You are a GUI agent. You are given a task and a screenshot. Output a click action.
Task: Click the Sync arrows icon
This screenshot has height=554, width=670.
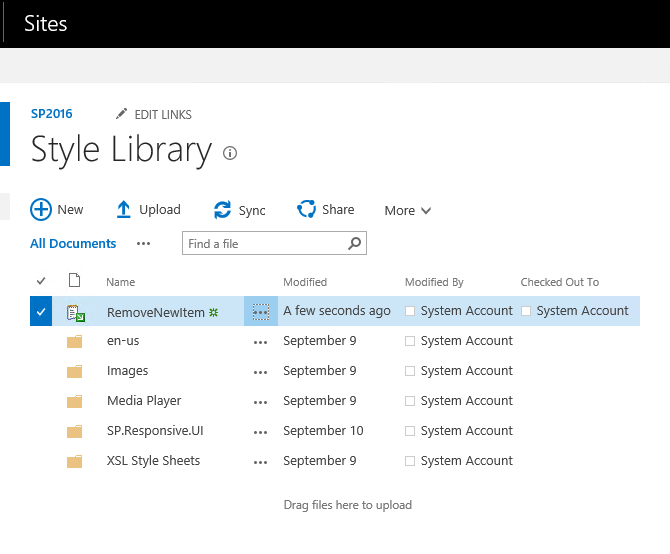222,210
